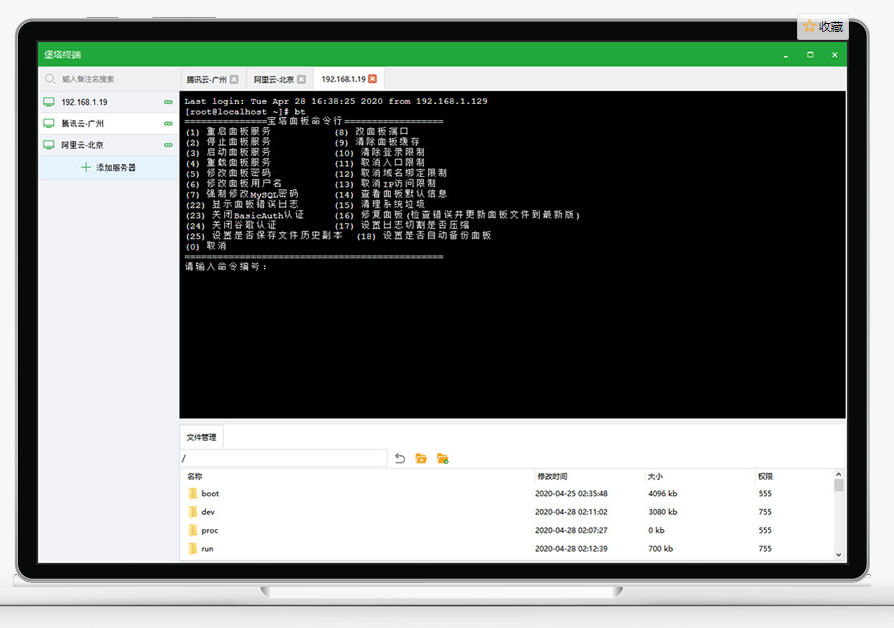Click the file list scrollbar thumb
The width and height of the screenshot is (894, 628).
click(838, 485)
